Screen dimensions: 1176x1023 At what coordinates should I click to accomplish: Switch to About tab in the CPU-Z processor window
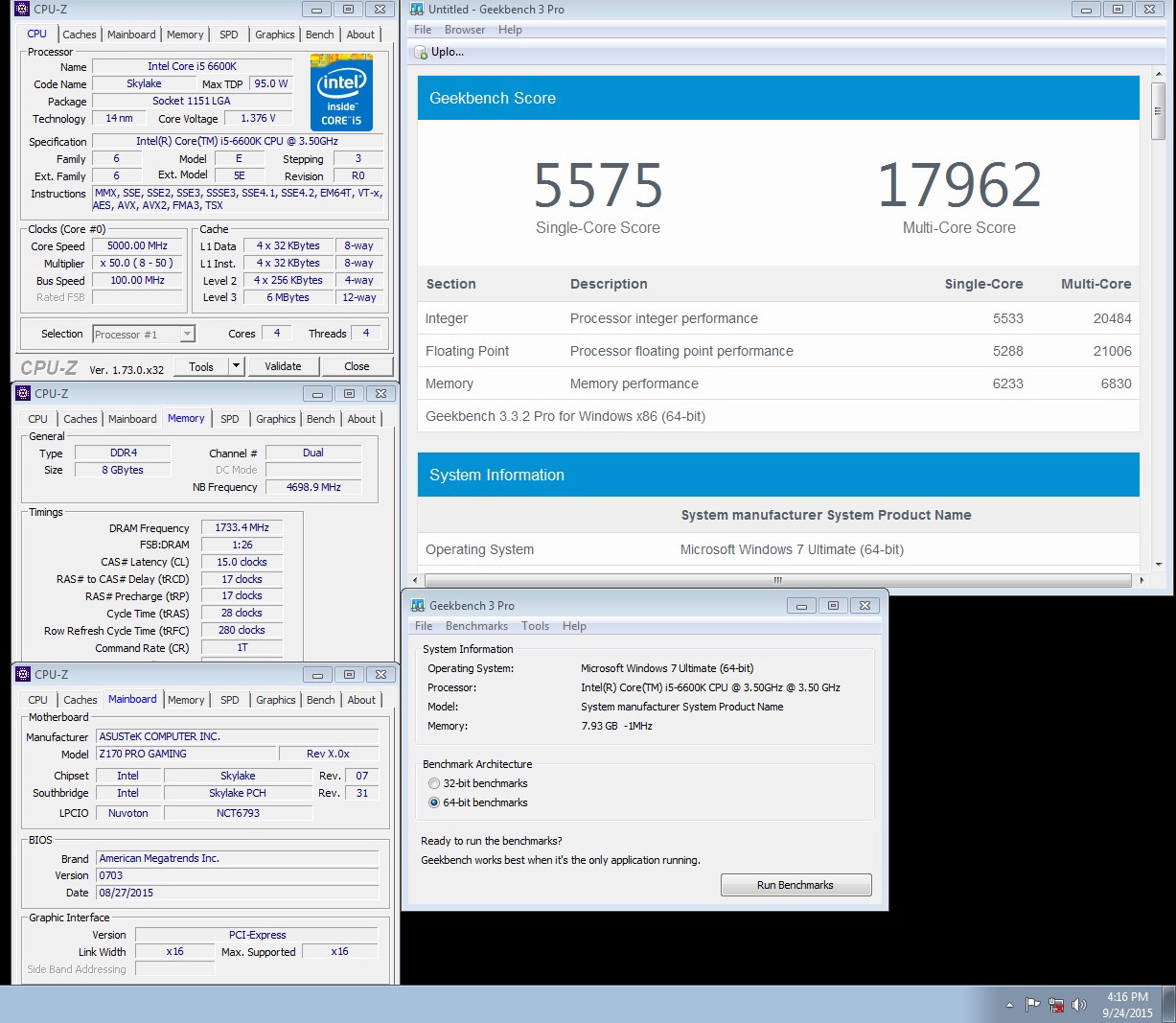tap(360, 35)
